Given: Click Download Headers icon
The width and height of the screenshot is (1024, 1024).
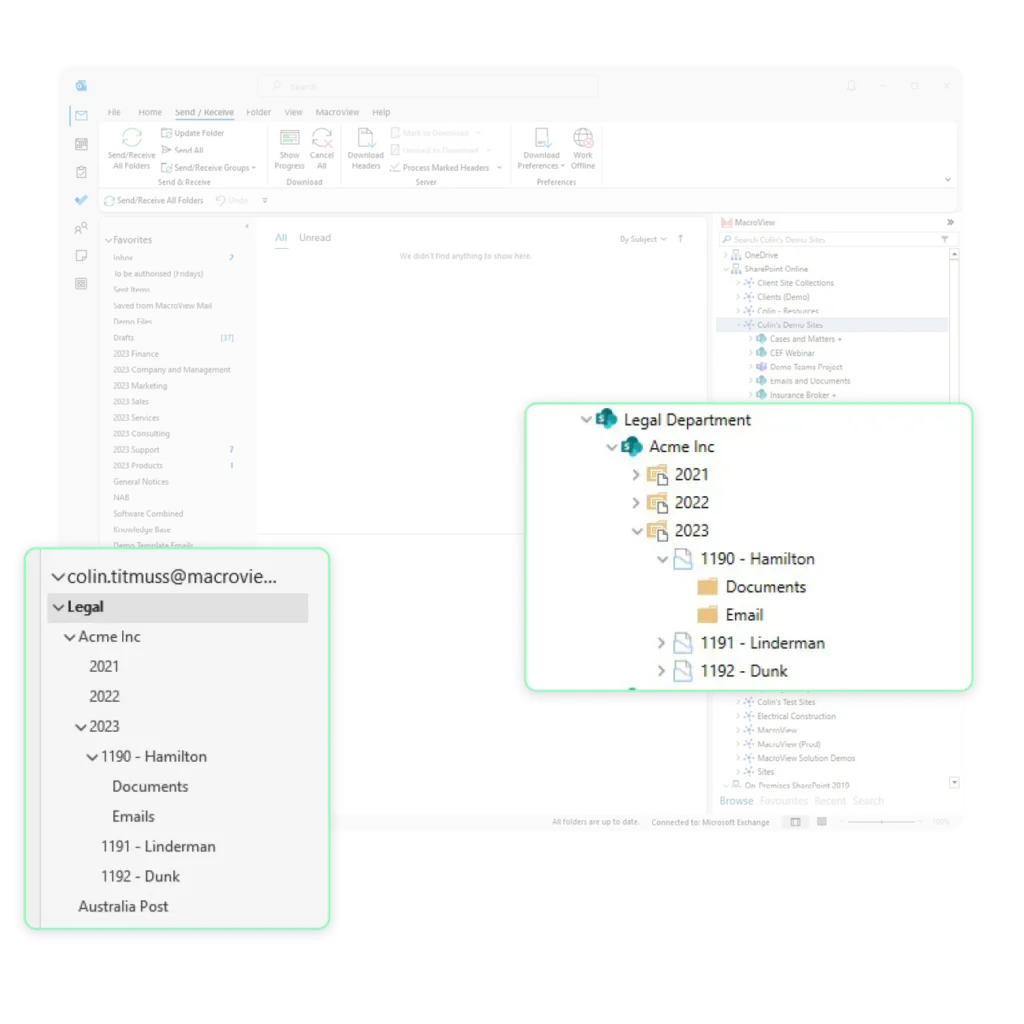Looking at the screenshot, I should click(365, 138).
